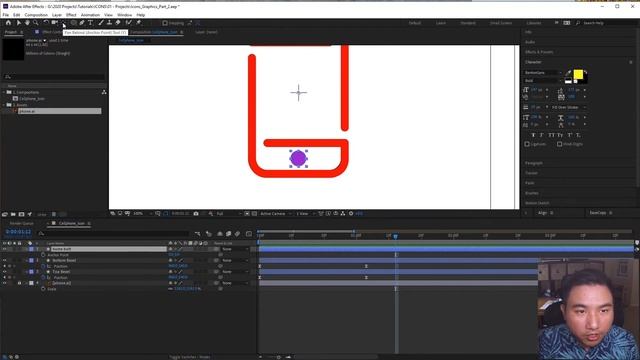The image size is (640, 360).
Task: Hide the Top Bezel layer eye
Action: [x=4, y=271]
